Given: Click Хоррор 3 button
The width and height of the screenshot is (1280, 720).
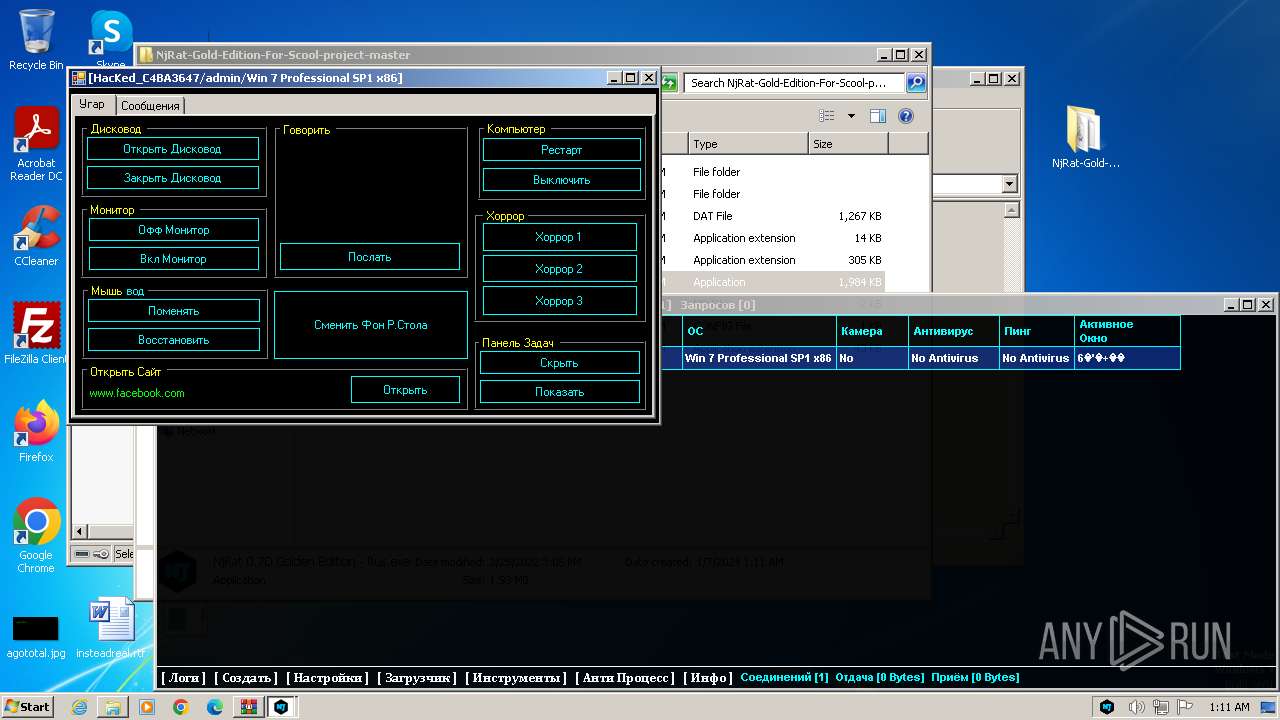Looking at the screenshot, I should point(560,301).
